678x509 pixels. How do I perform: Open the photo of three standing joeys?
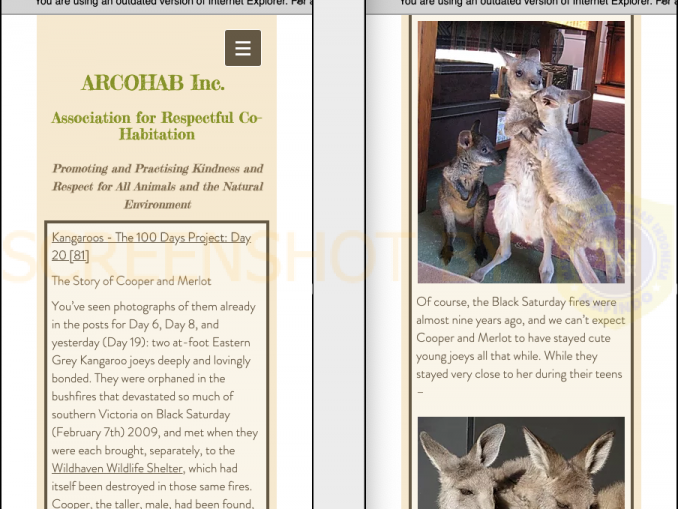coord(521,152)
